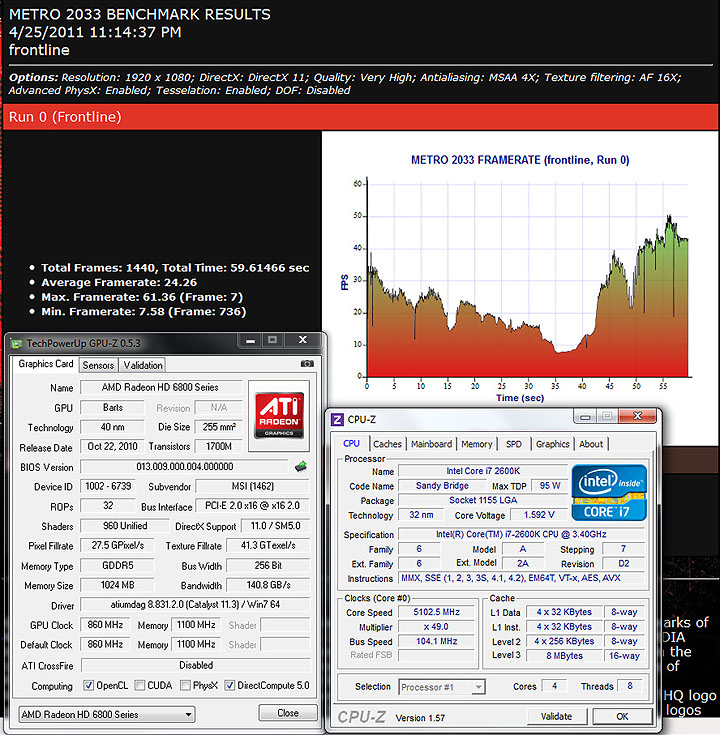Open the Mainboard tab in CPU-Z

(431, 444)
